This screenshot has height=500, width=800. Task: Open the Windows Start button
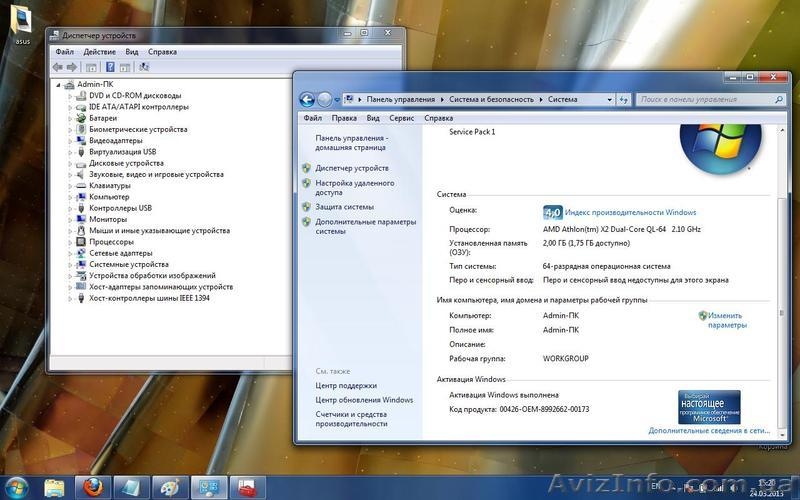tap(16, 487)
